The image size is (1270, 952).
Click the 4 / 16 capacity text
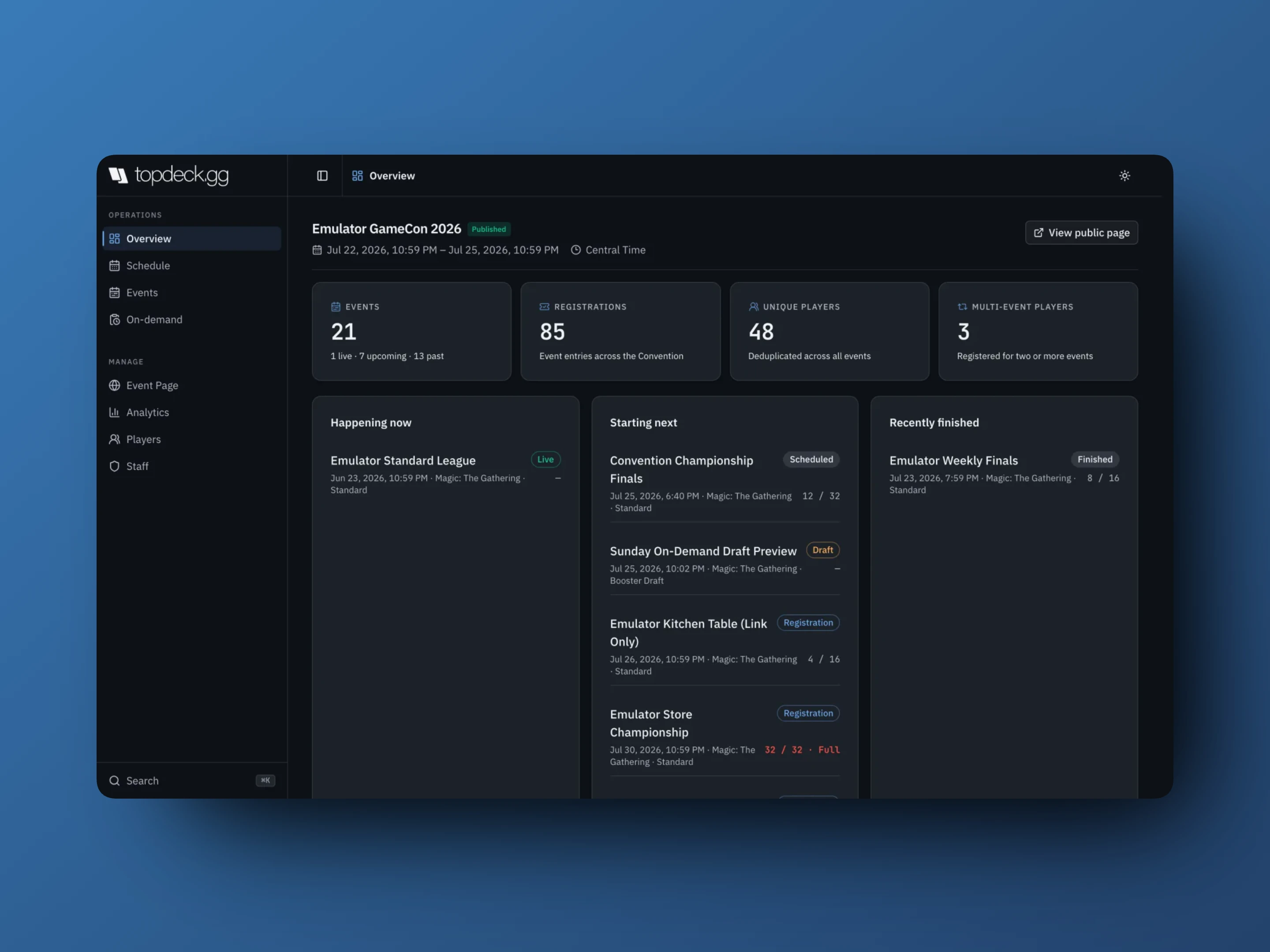[824, 659]
